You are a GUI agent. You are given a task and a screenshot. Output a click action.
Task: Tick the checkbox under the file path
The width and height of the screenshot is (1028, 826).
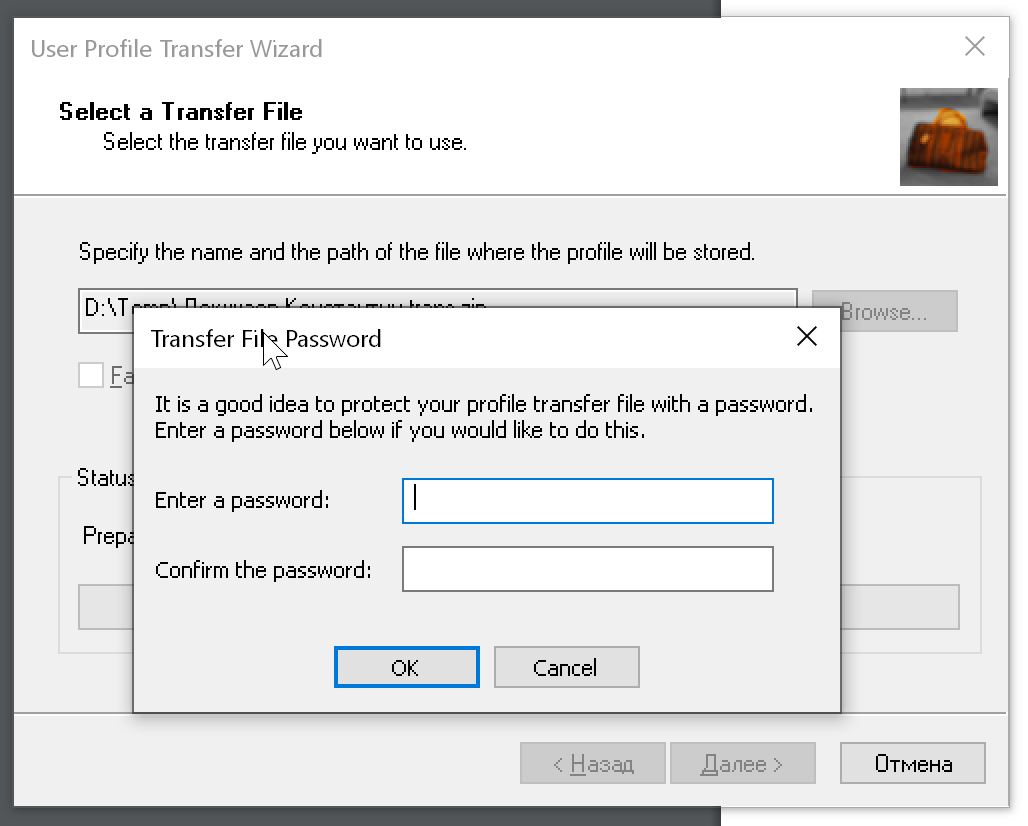tap(90, 376)
